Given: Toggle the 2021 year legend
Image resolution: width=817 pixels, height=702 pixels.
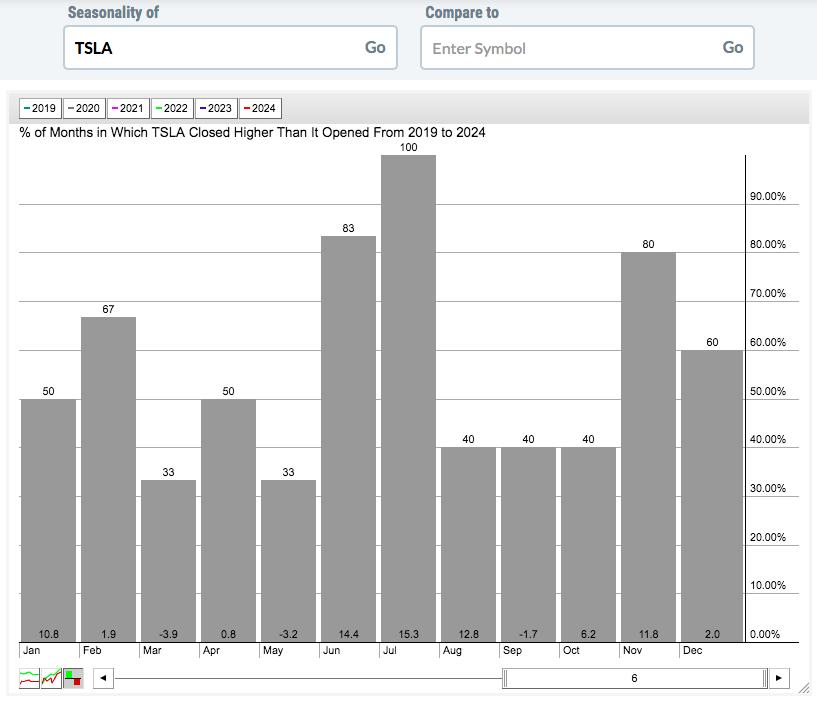Looking at the screenshot, I should (x=128, y=108).
